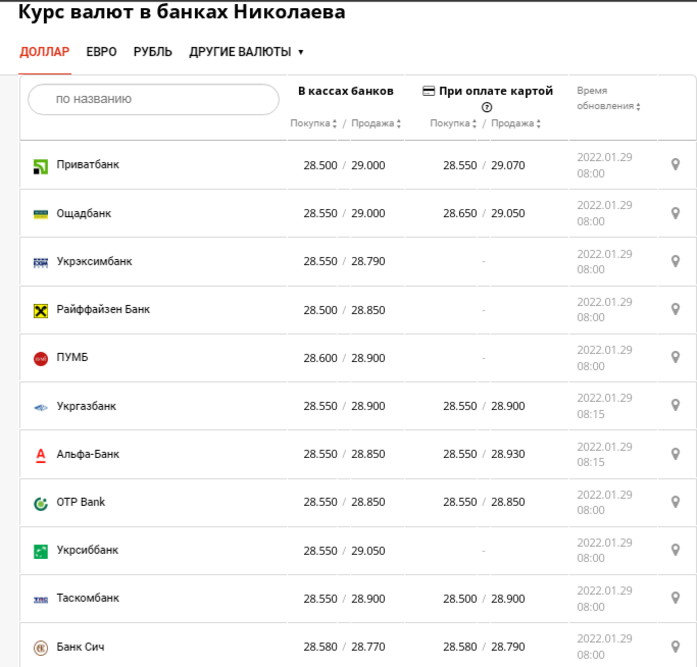The height and width of the screenshot is (667, 697).
Task: Sort by Покупка in В кассах банков
Action: [x=314, y=124]
